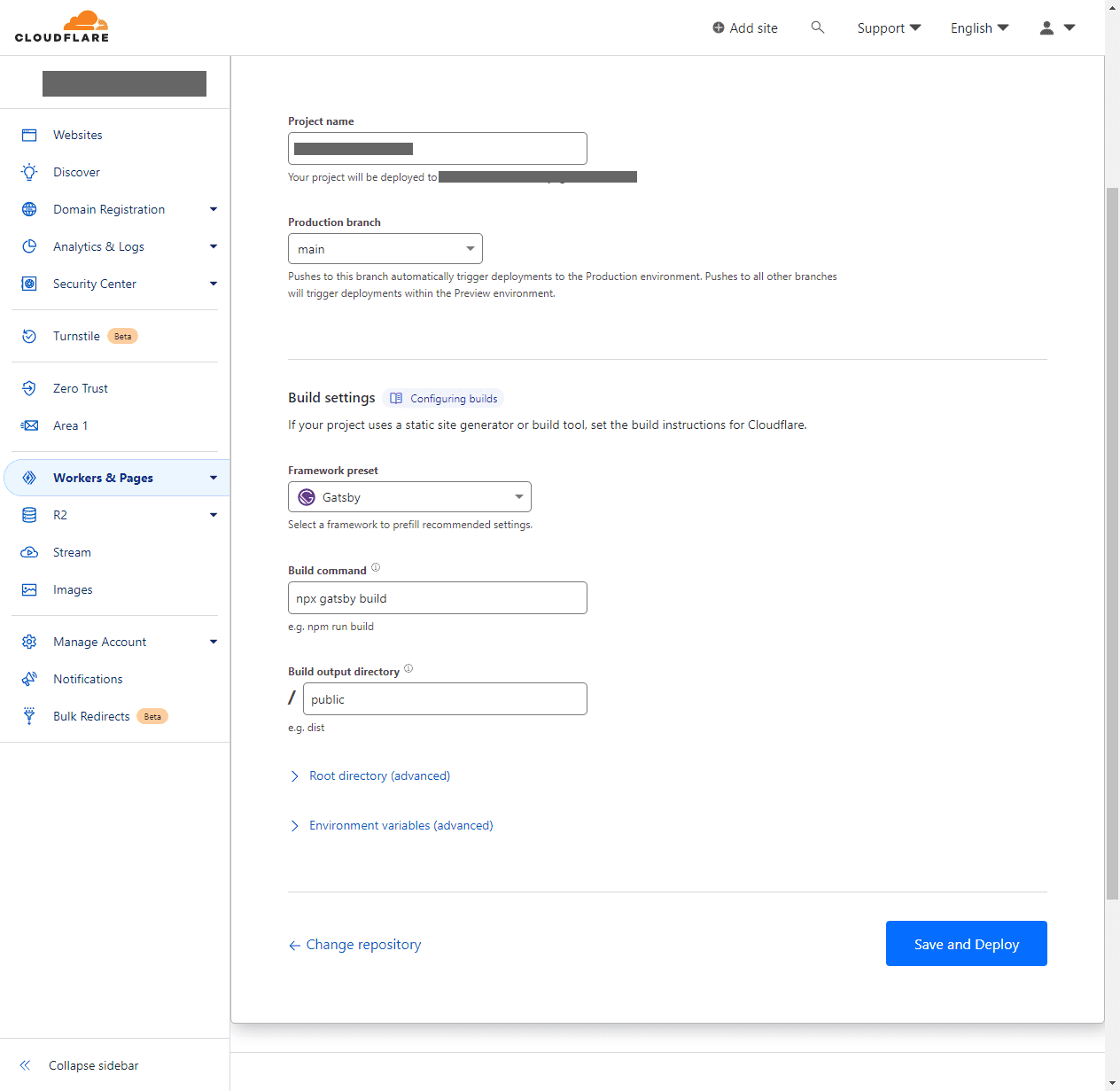Open Stream section in sidebar
The width and height of the screenshot is (1120, 1091).
(72, 552)
